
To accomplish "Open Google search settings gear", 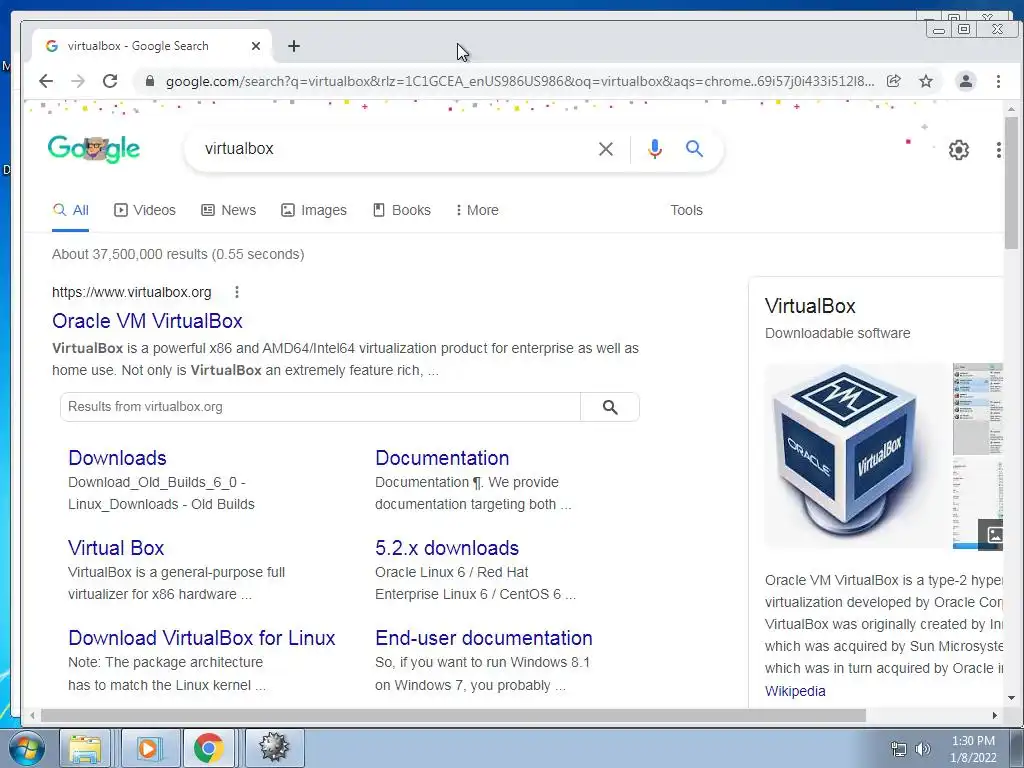I will 959,150.
